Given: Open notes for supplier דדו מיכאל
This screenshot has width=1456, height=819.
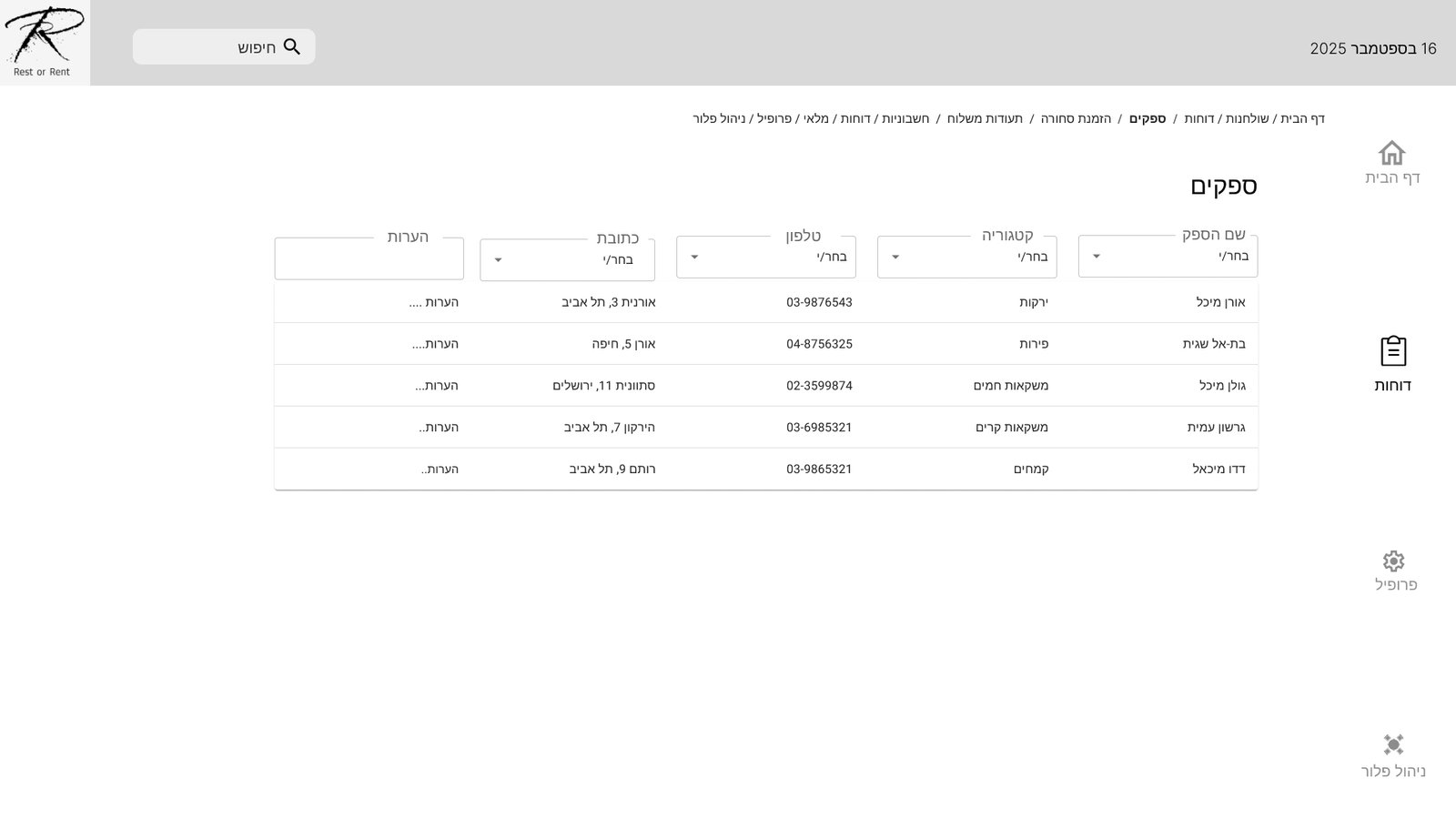Looking at the screenshot, I should 440,470.
